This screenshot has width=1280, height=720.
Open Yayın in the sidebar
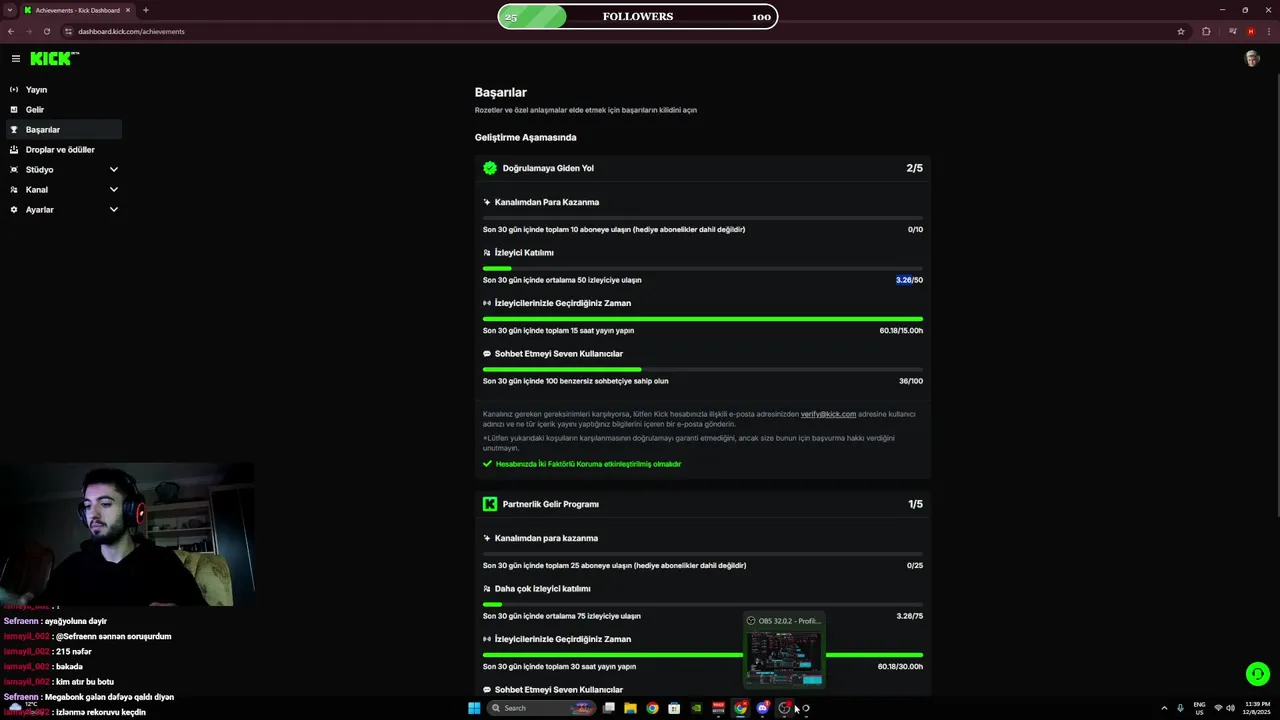coord(64,90)
